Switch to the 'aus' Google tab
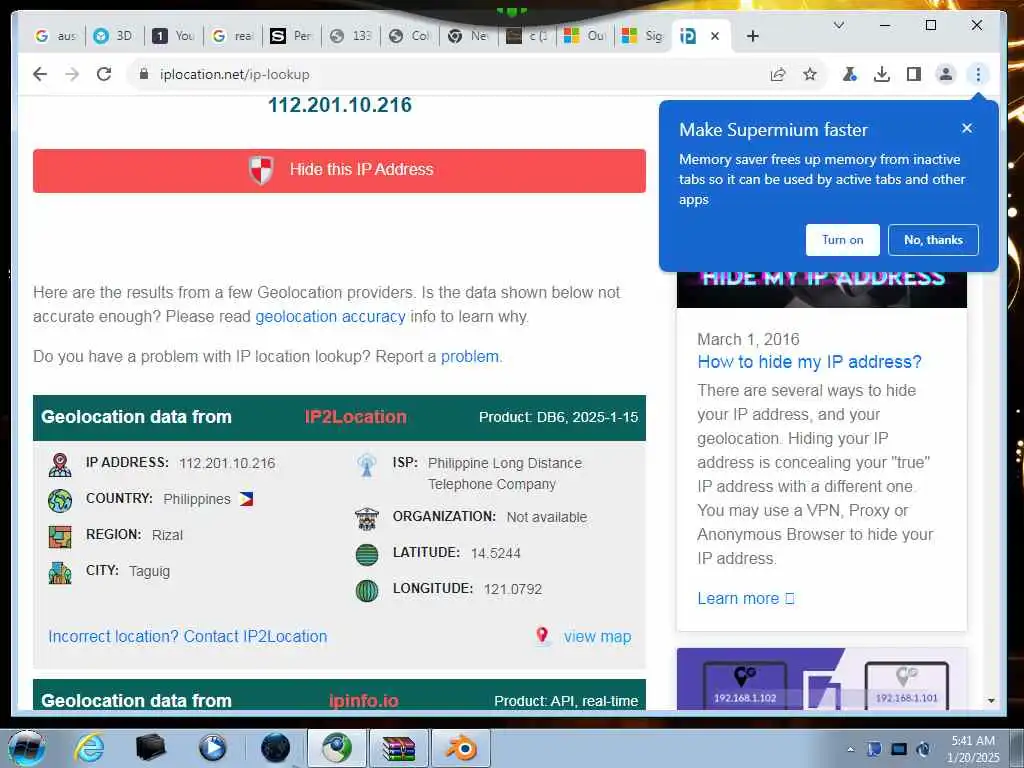The width and height of the screenshot is (1024, 768). [x=56, y=37]
